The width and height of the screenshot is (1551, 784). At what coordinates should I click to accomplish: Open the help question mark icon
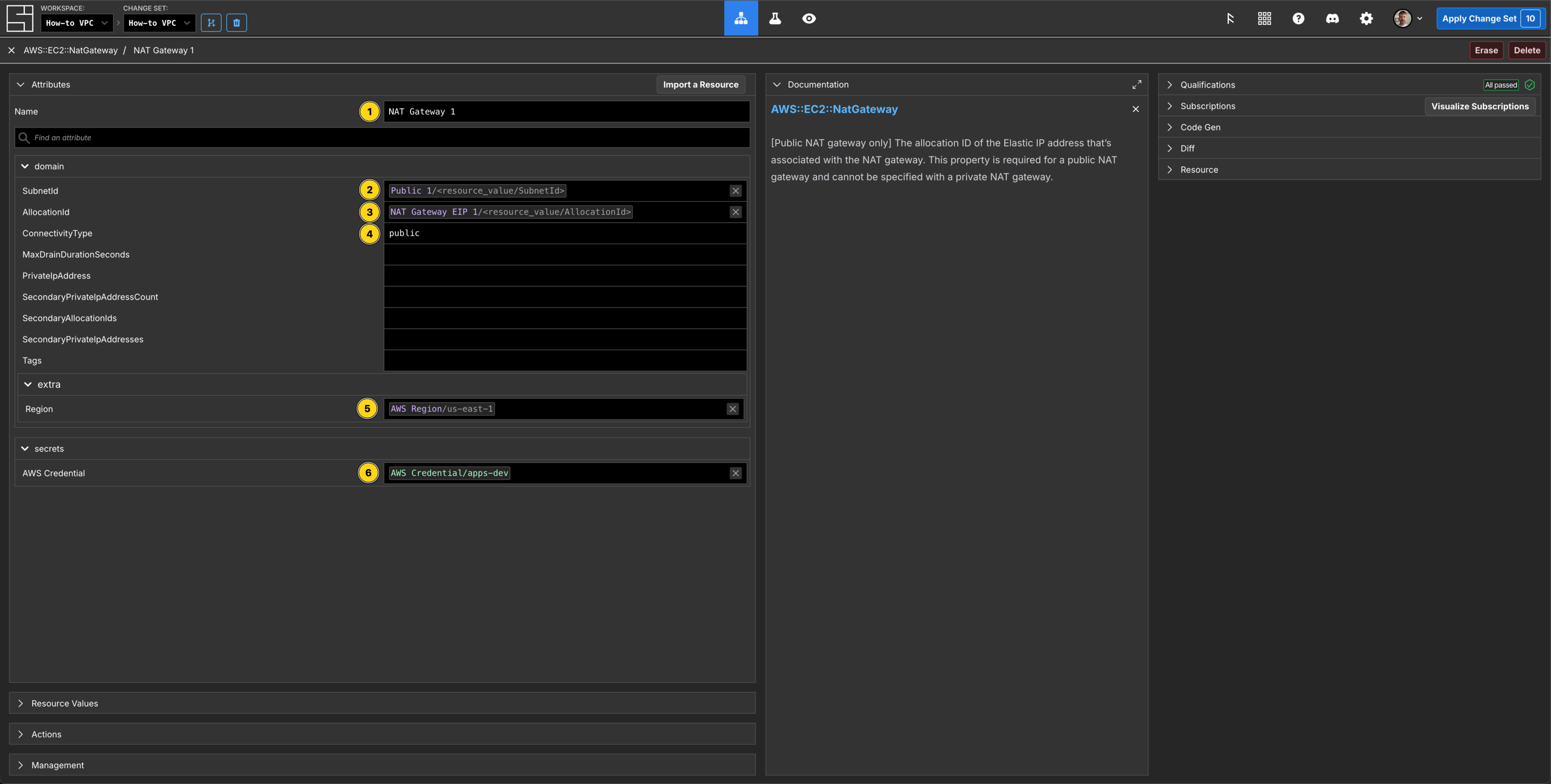(1298, 18)
